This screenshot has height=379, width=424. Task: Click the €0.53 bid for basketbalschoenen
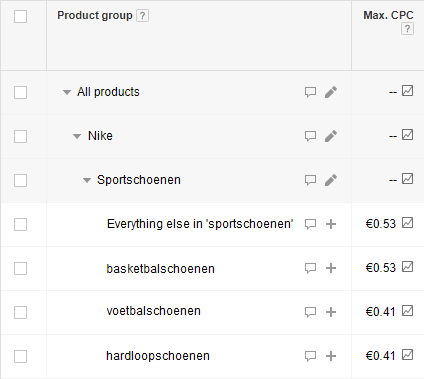click(380, 268)
